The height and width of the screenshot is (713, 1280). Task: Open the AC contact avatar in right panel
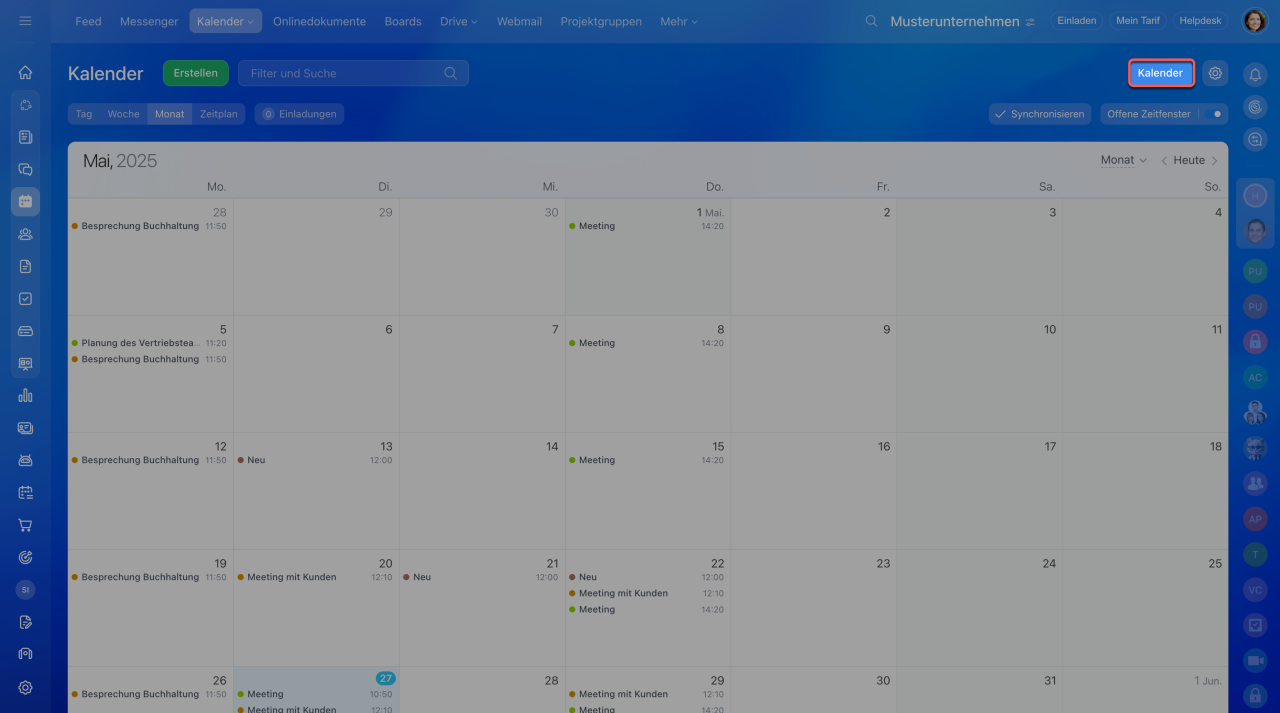1255,377
